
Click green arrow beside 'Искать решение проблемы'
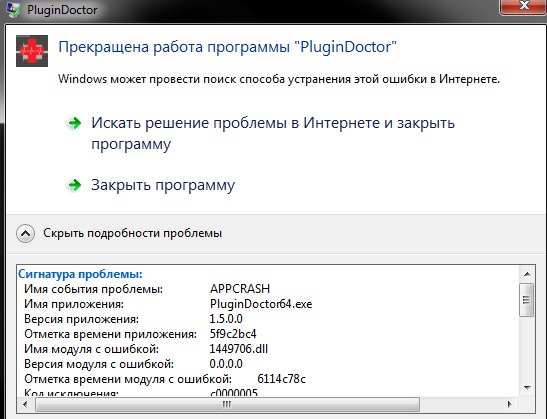(x=74, y=123)
